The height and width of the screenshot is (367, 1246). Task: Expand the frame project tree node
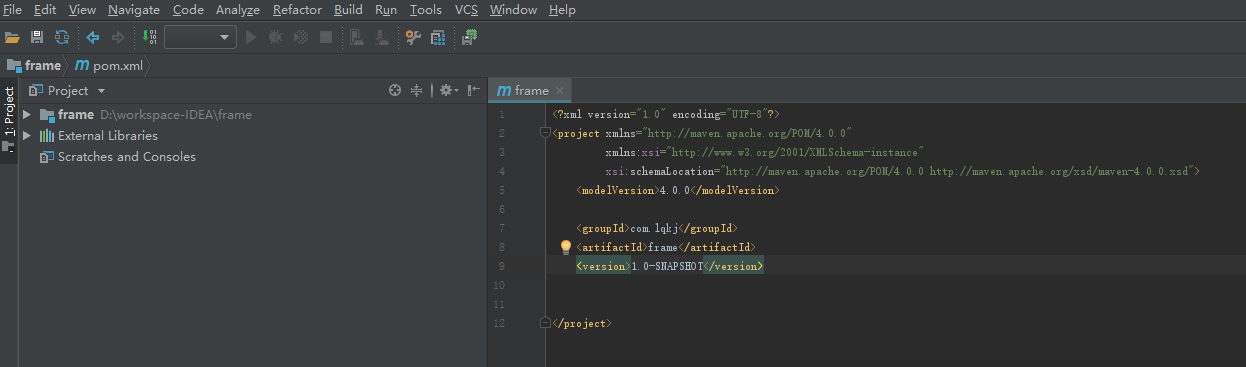[27, 115]
